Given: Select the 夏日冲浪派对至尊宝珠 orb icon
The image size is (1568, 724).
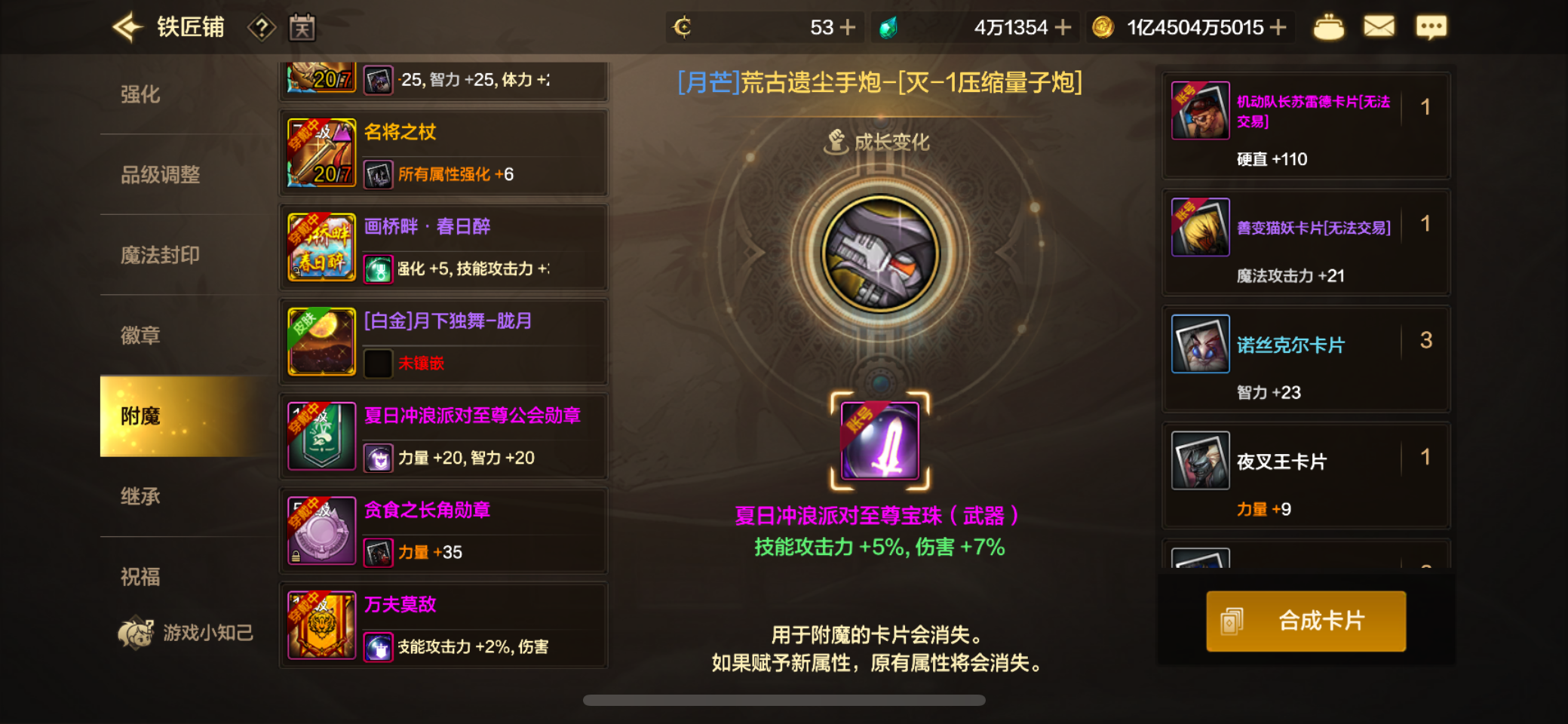Looking at the screenshot, I should point(880,441).
